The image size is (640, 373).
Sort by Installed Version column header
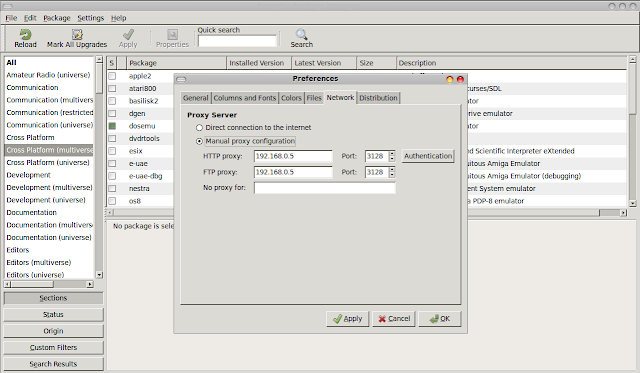click(259, 63)
